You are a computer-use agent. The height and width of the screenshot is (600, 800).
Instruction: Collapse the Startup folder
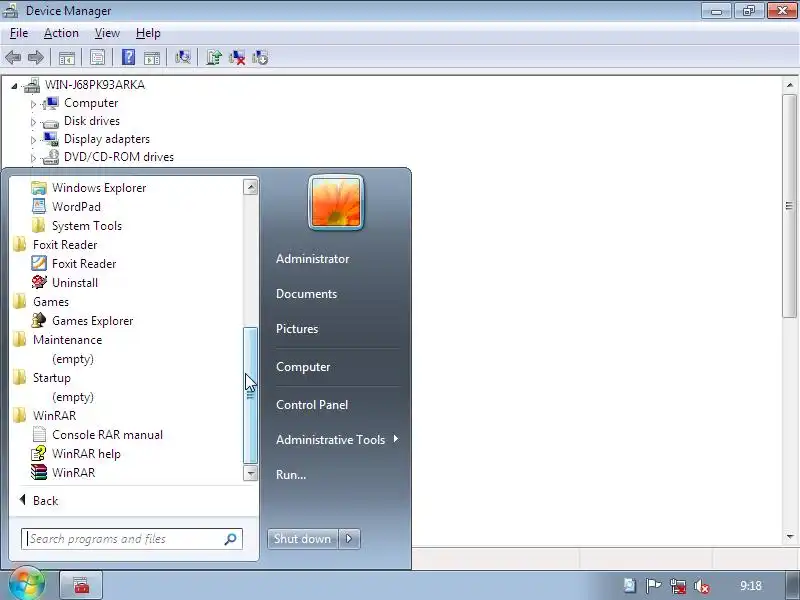pos(51,378)
